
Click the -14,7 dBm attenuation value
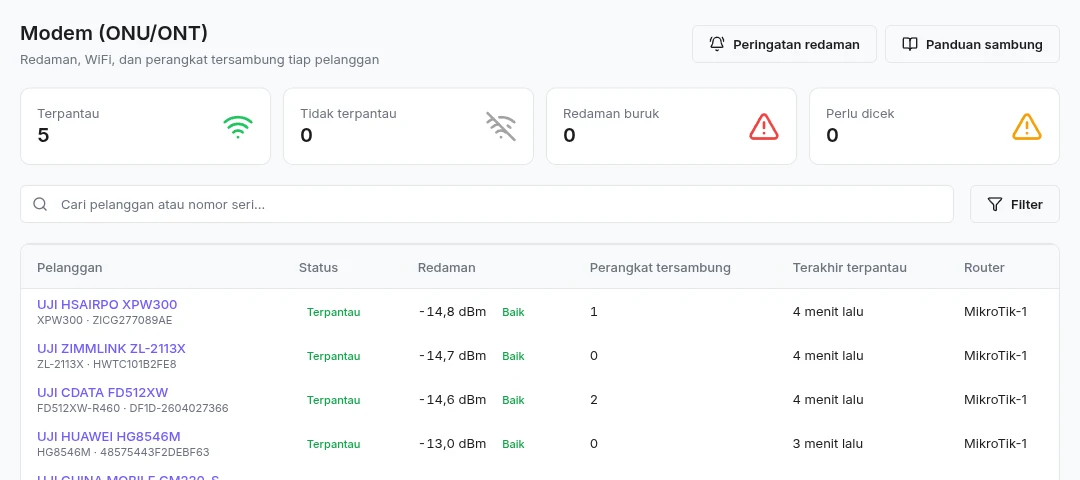coord(453,355)
